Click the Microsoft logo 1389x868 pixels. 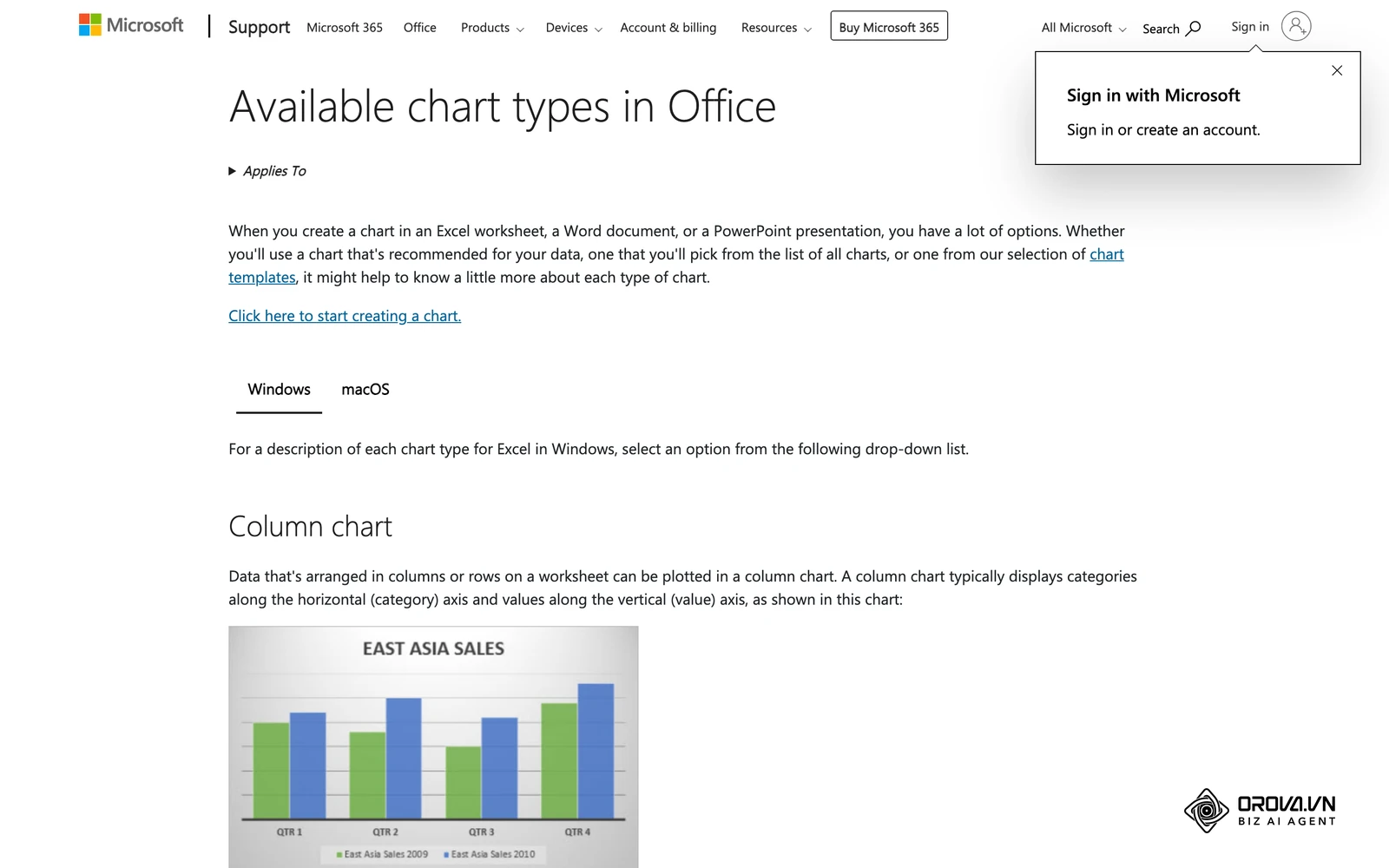131,25
